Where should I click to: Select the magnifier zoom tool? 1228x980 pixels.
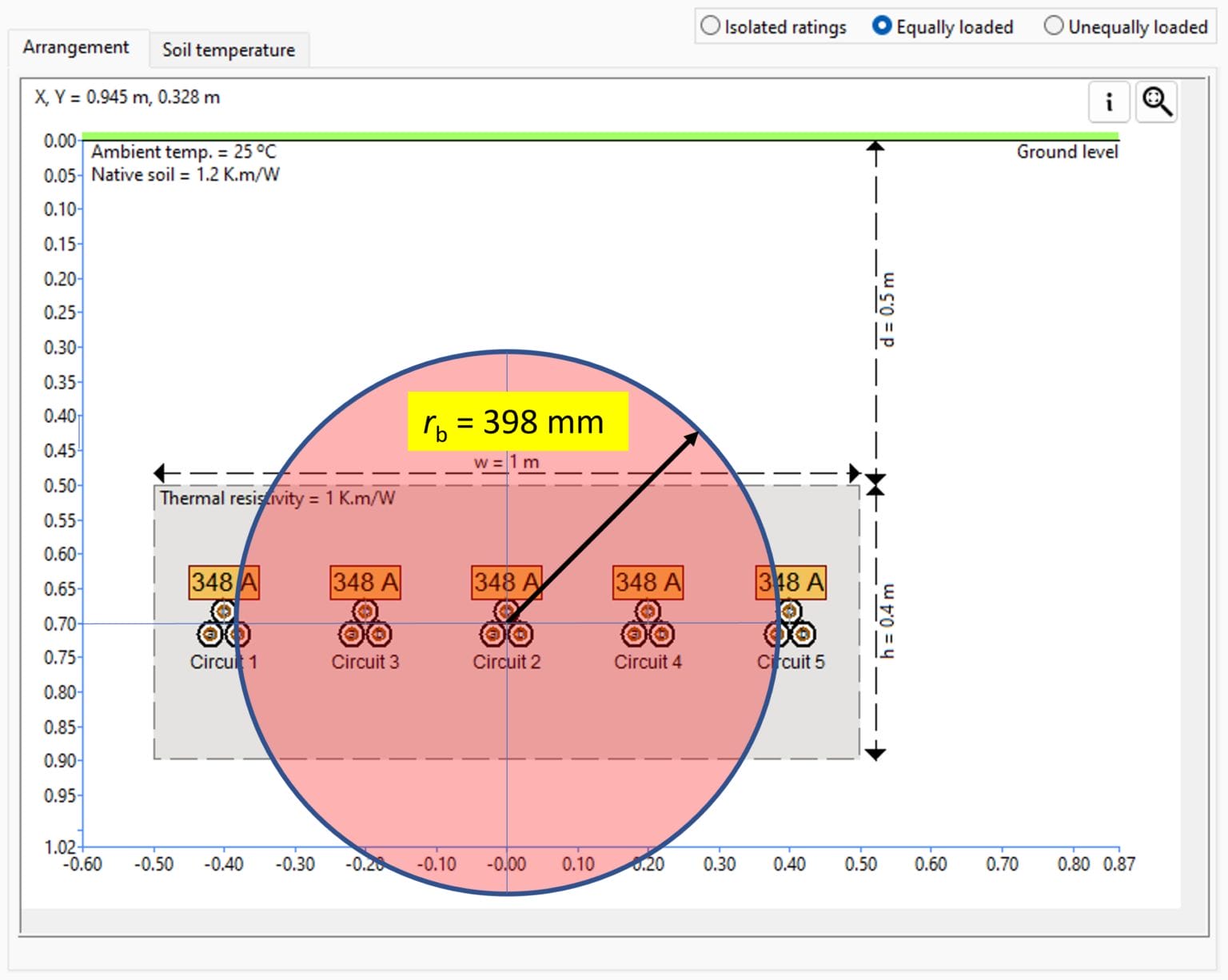point(1157,102)
